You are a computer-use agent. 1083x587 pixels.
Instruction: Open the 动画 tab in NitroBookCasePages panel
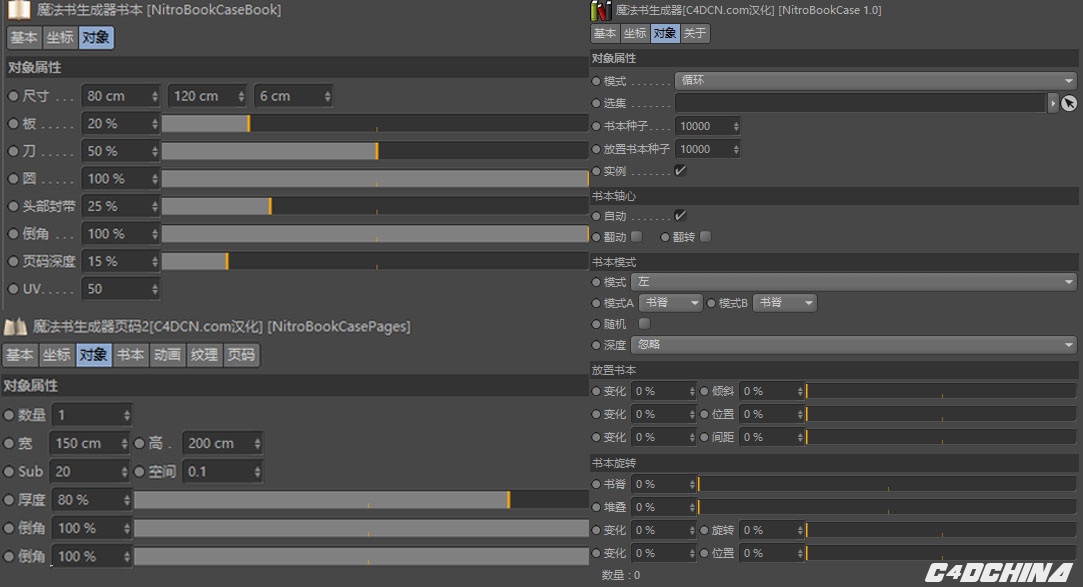[x=167, y=355]
